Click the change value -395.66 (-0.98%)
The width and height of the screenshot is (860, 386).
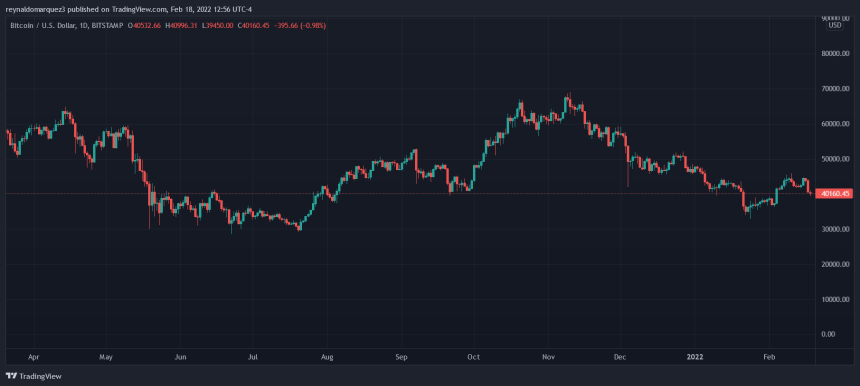click(x=300, y=25)
